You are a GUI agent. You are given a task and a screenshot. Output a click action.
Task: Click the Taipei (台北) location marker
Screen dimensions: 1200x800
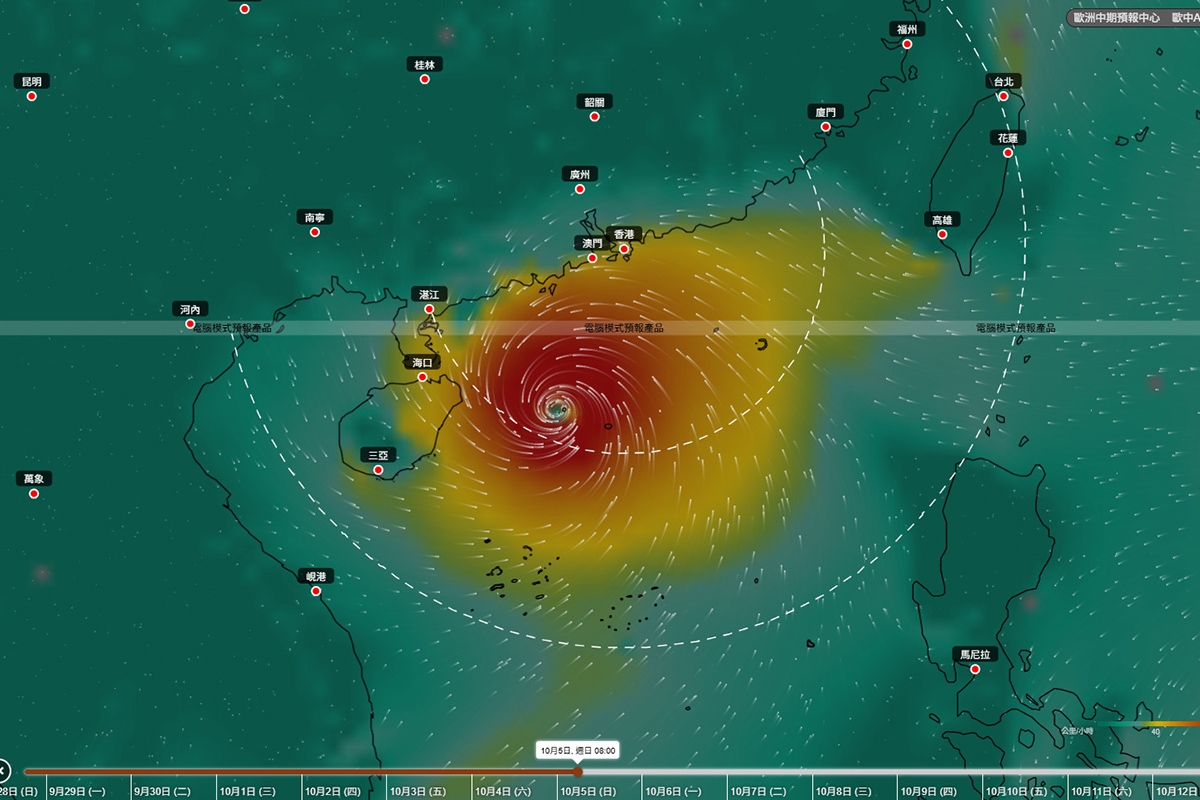1003,96
